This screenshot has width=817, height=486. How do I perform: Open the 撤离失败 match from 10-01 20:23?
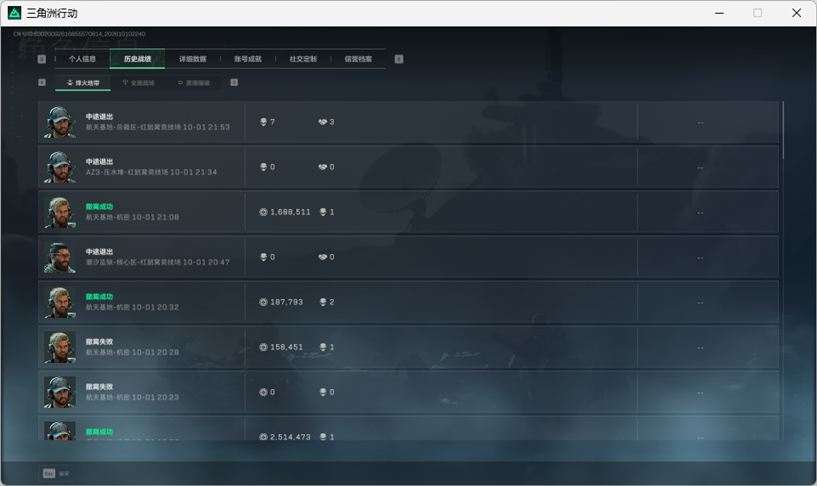[408, 392]
